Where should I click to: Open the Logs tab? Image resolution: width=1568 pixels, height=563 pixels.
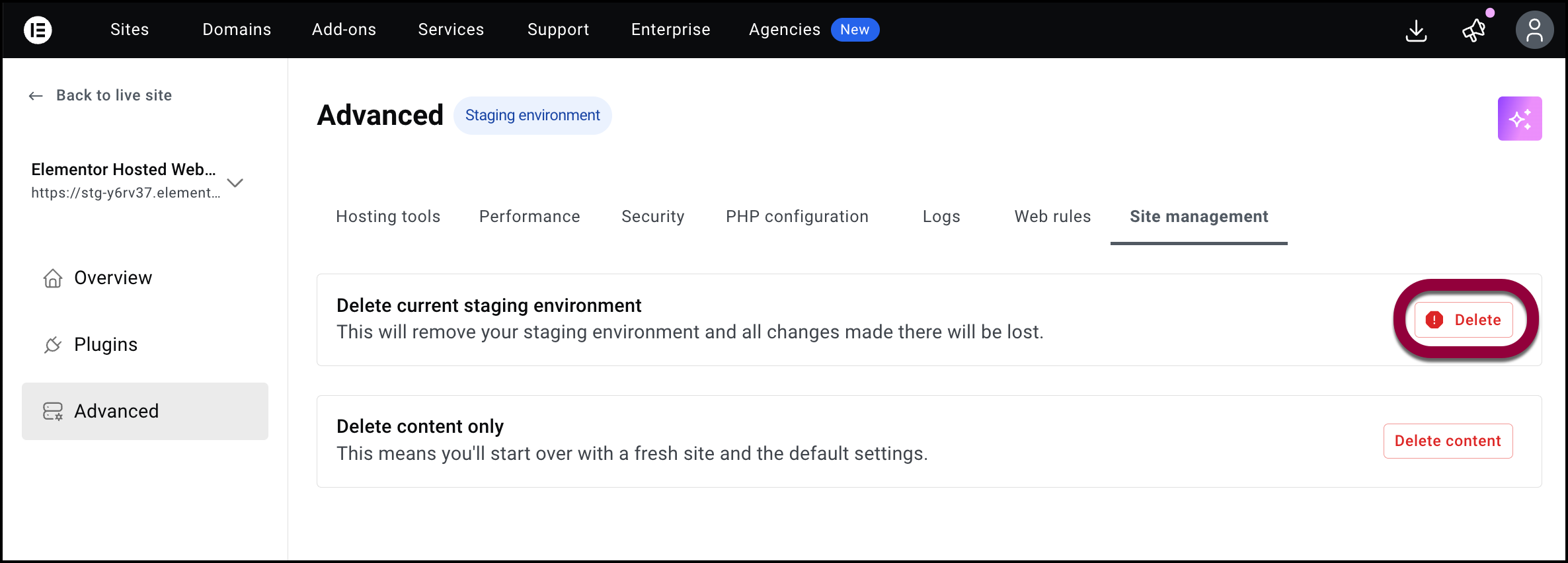coord(941,217)
